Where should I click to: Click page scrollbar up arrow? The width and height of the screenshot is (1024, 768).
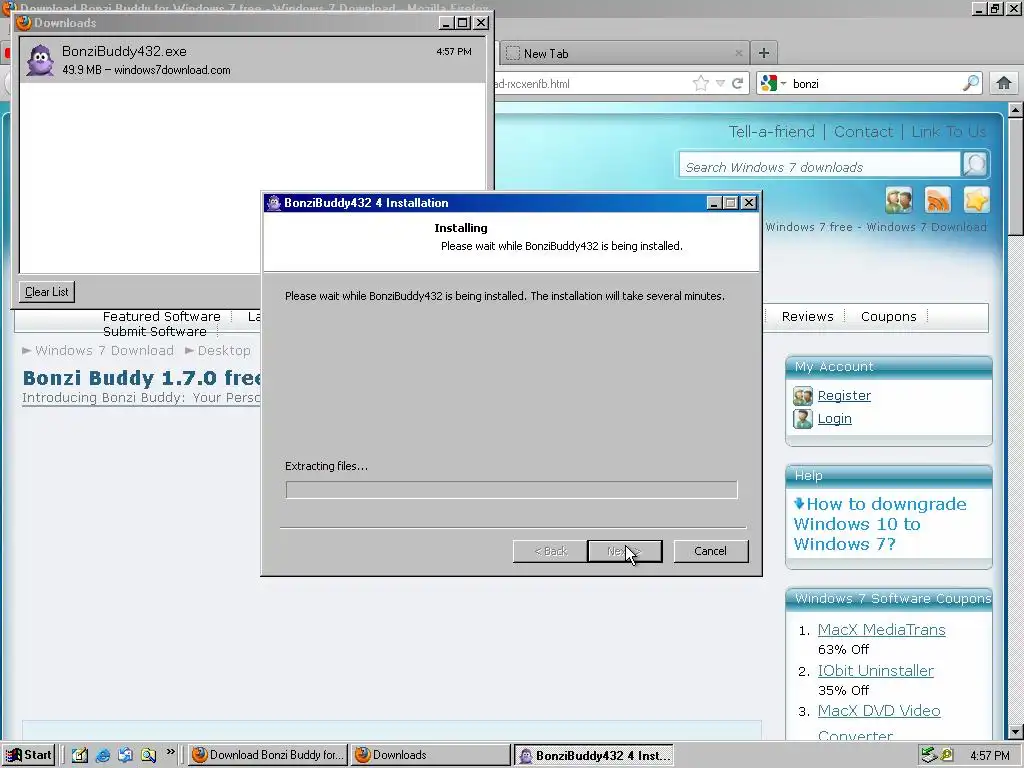[1015, 110]
